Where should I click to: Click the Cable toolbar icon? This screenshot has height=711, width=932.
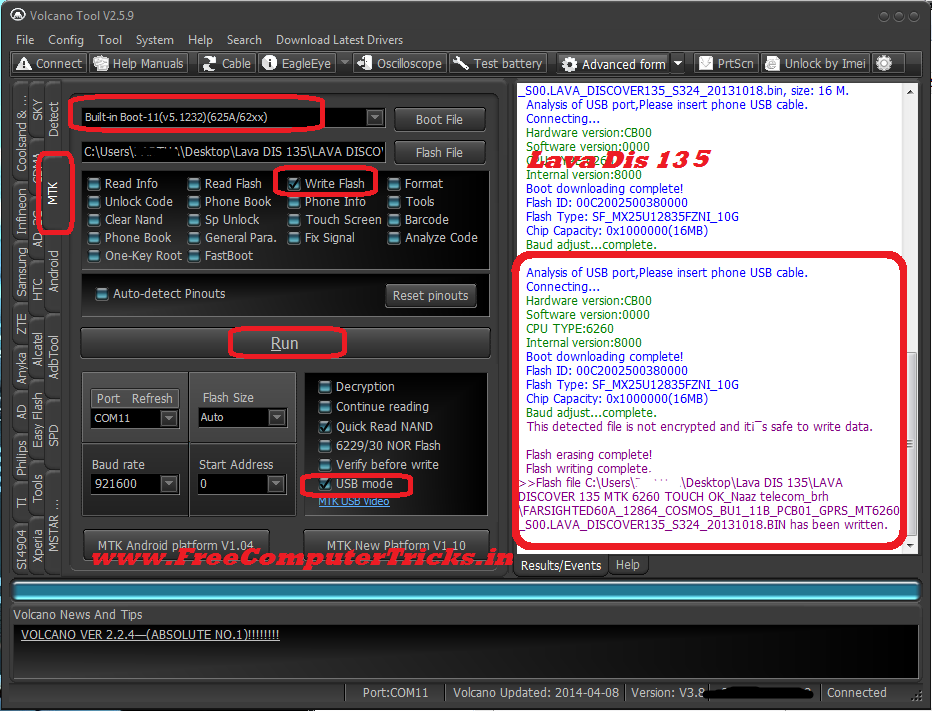209,63
